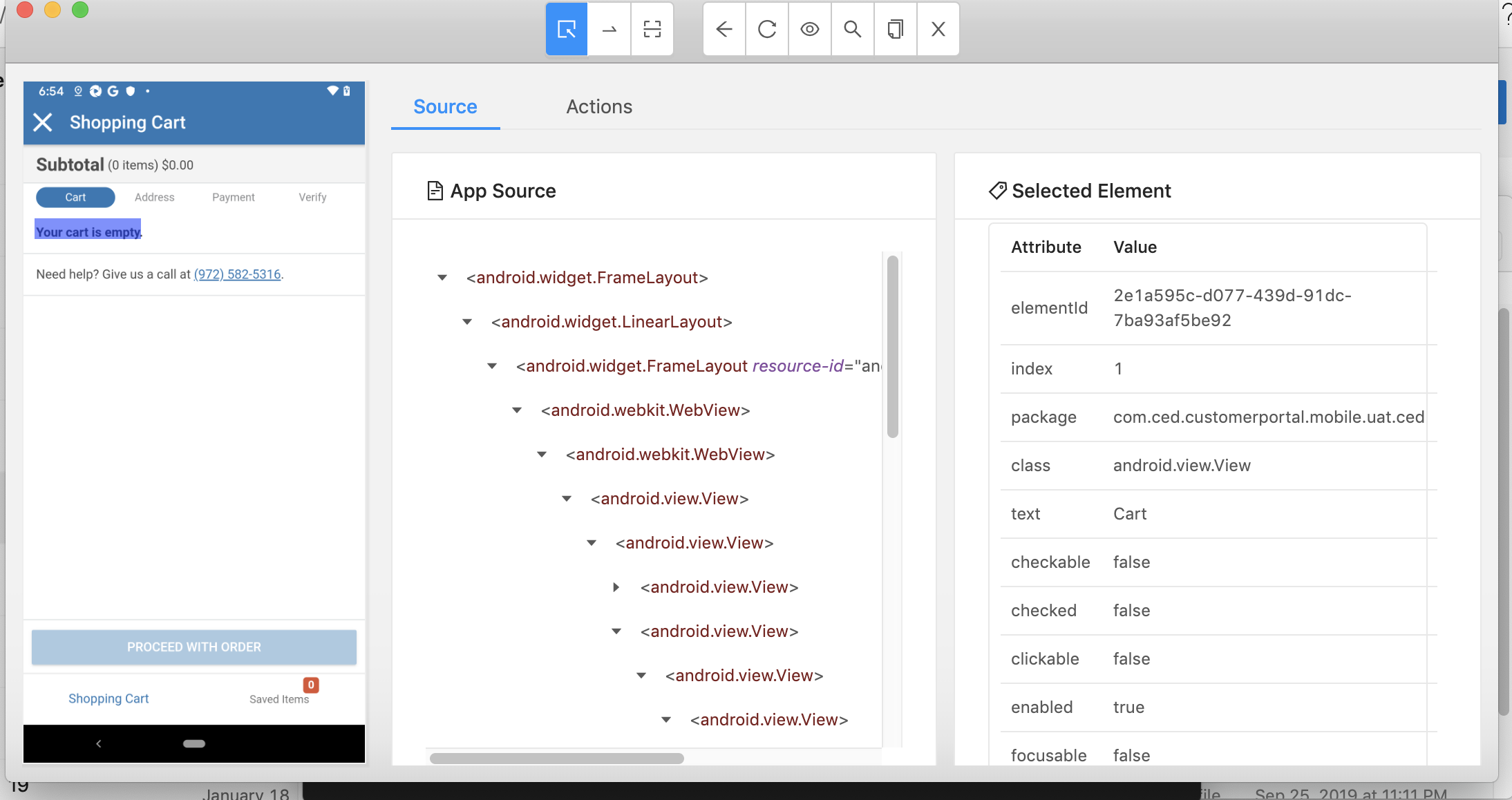Collapse the FrameLayout resource-id node
The image size is (1512, 800).
coord(492,366)
